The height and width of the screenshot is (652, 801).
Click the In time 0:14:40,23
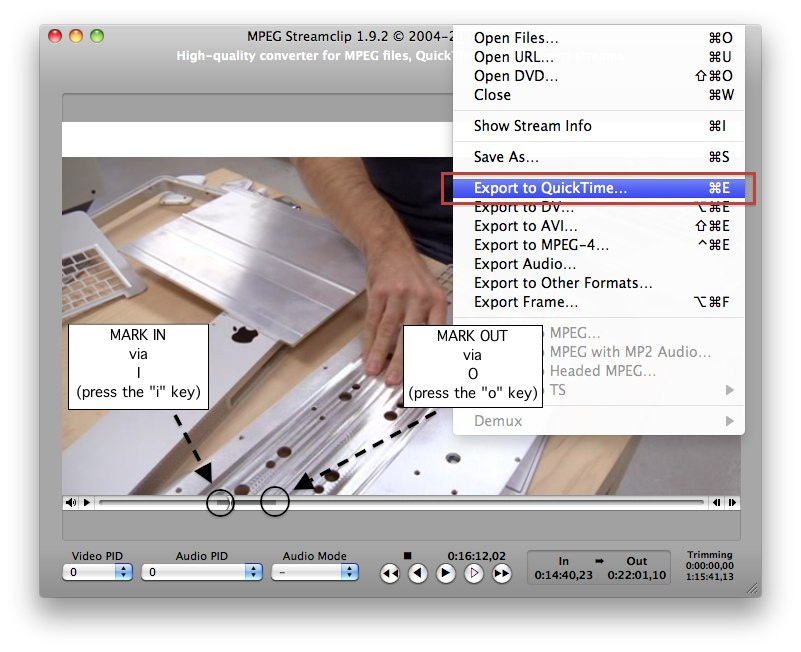tap(563, 575)
